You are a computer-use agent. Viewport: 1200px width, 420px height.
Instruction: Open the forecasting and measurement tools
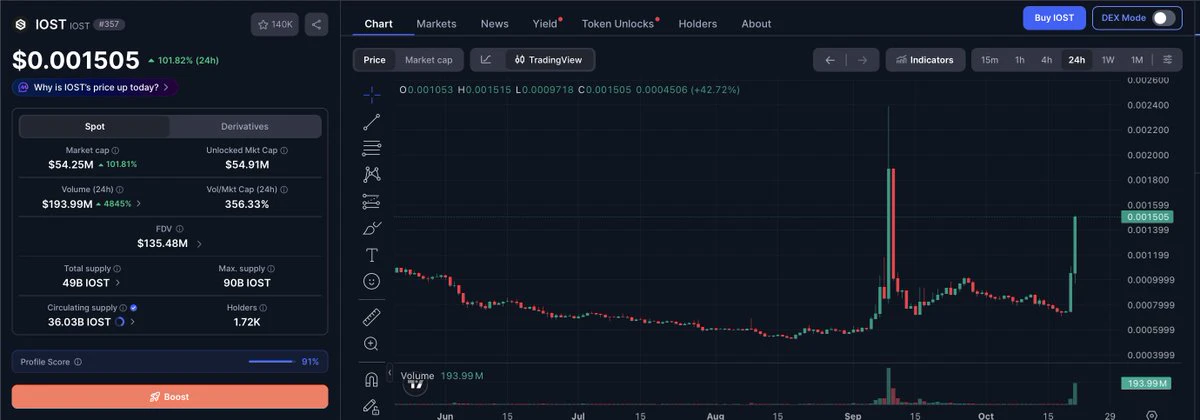pos(371,201)
